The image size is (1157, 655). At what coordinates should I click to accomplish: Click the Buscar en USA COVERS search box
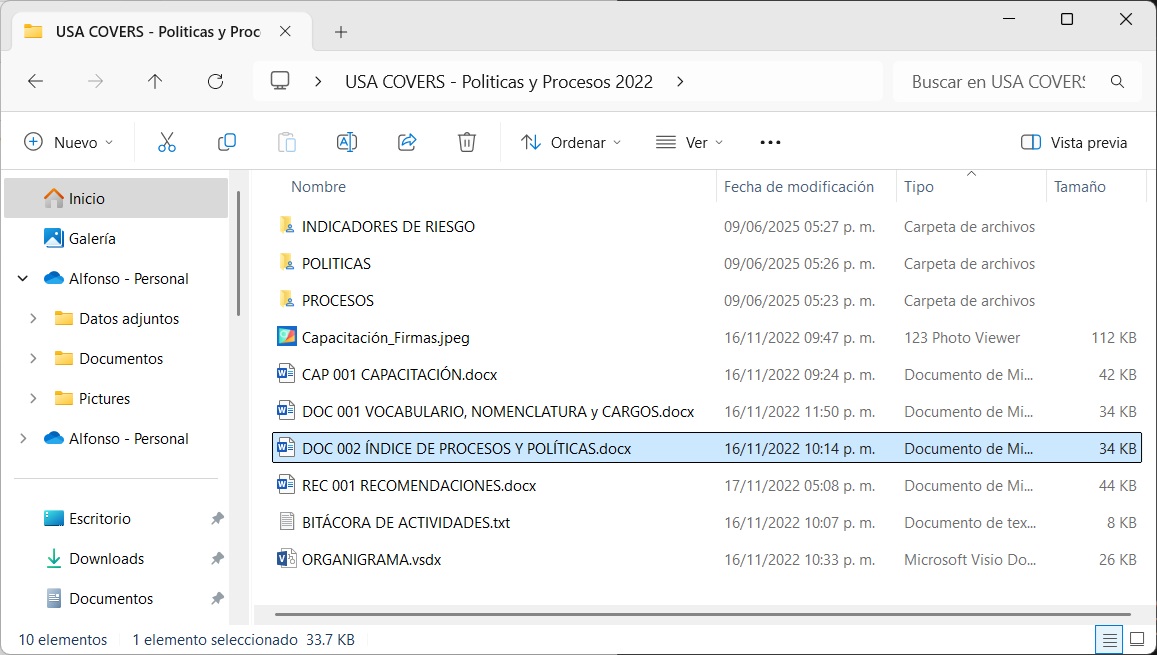(998, 82)
